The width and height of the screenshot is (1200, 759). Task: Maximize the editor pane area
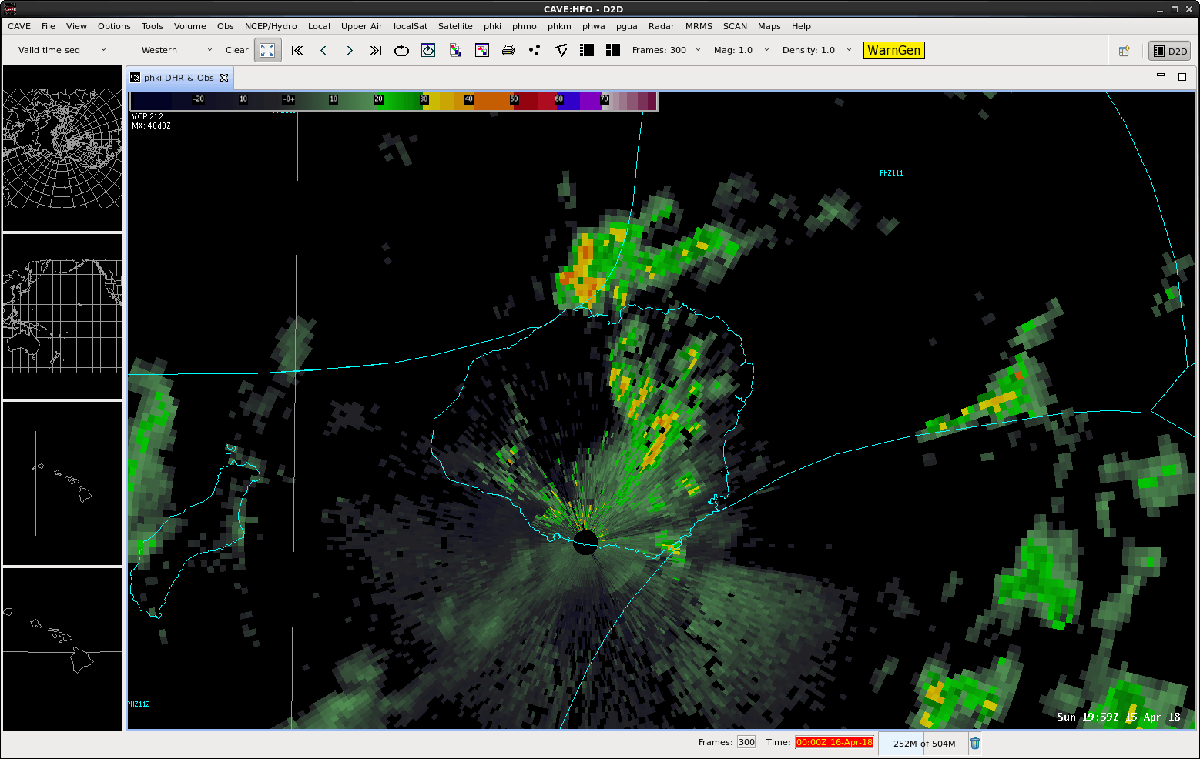coord(1182,77)
